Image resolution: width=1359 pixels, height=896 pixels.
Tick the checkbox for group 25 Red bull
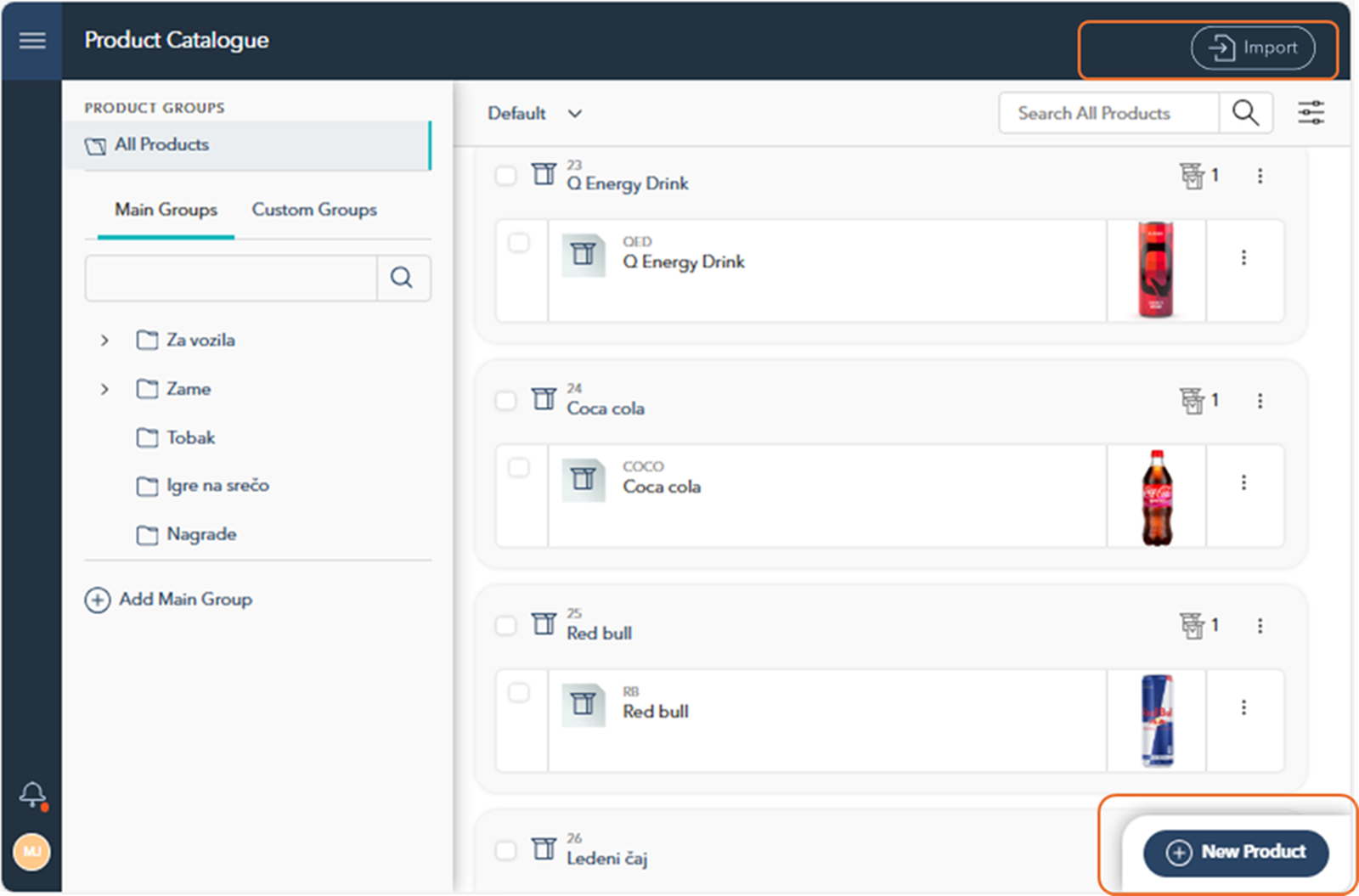click(x=505, y=626)
